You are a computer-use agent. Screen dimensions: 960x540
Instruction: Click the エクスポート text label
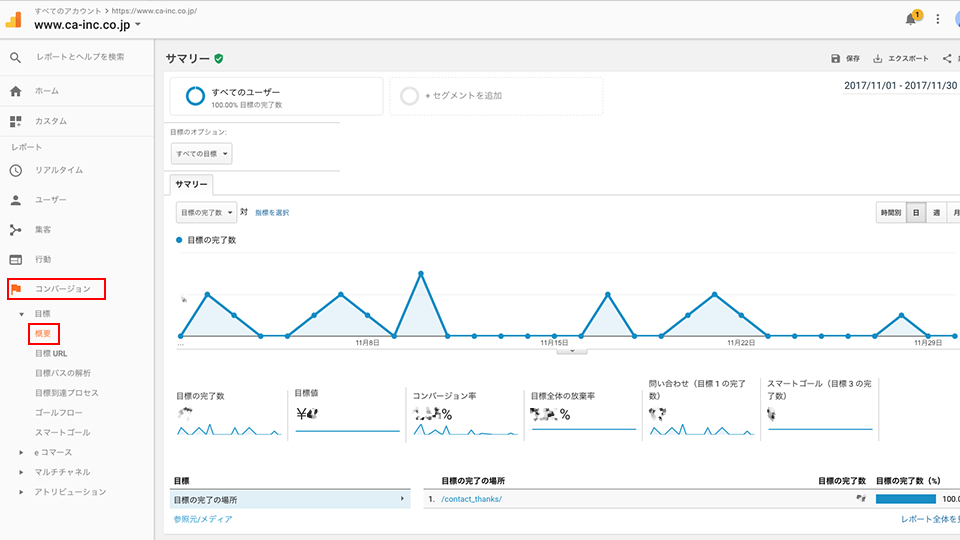pyautogui.click(x=908, y=59)
